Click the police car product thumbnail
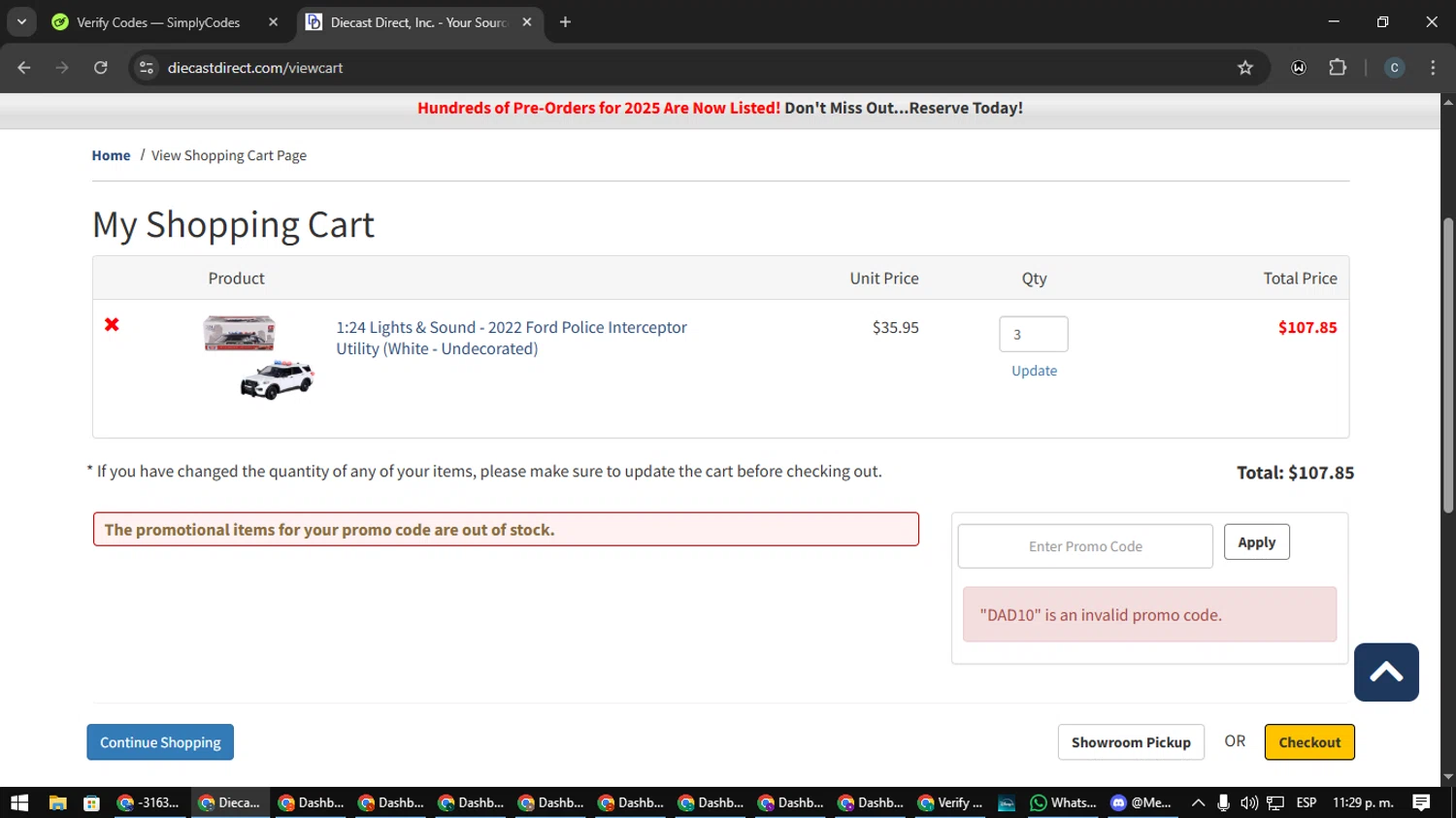 click(x=258, y=357)
